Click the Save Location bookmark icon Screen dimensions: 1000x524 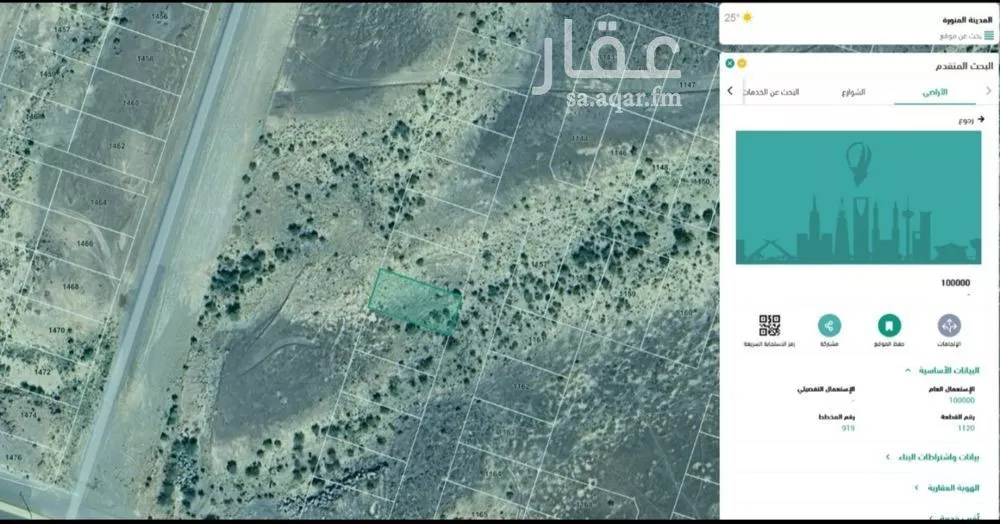pos(888,326)
